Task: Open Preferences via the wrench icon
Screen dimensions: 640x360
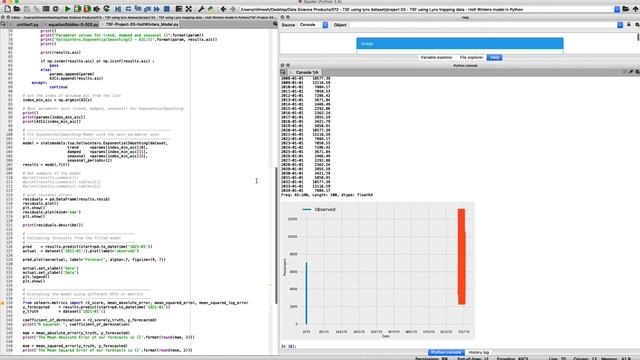Action: (201, 9)
